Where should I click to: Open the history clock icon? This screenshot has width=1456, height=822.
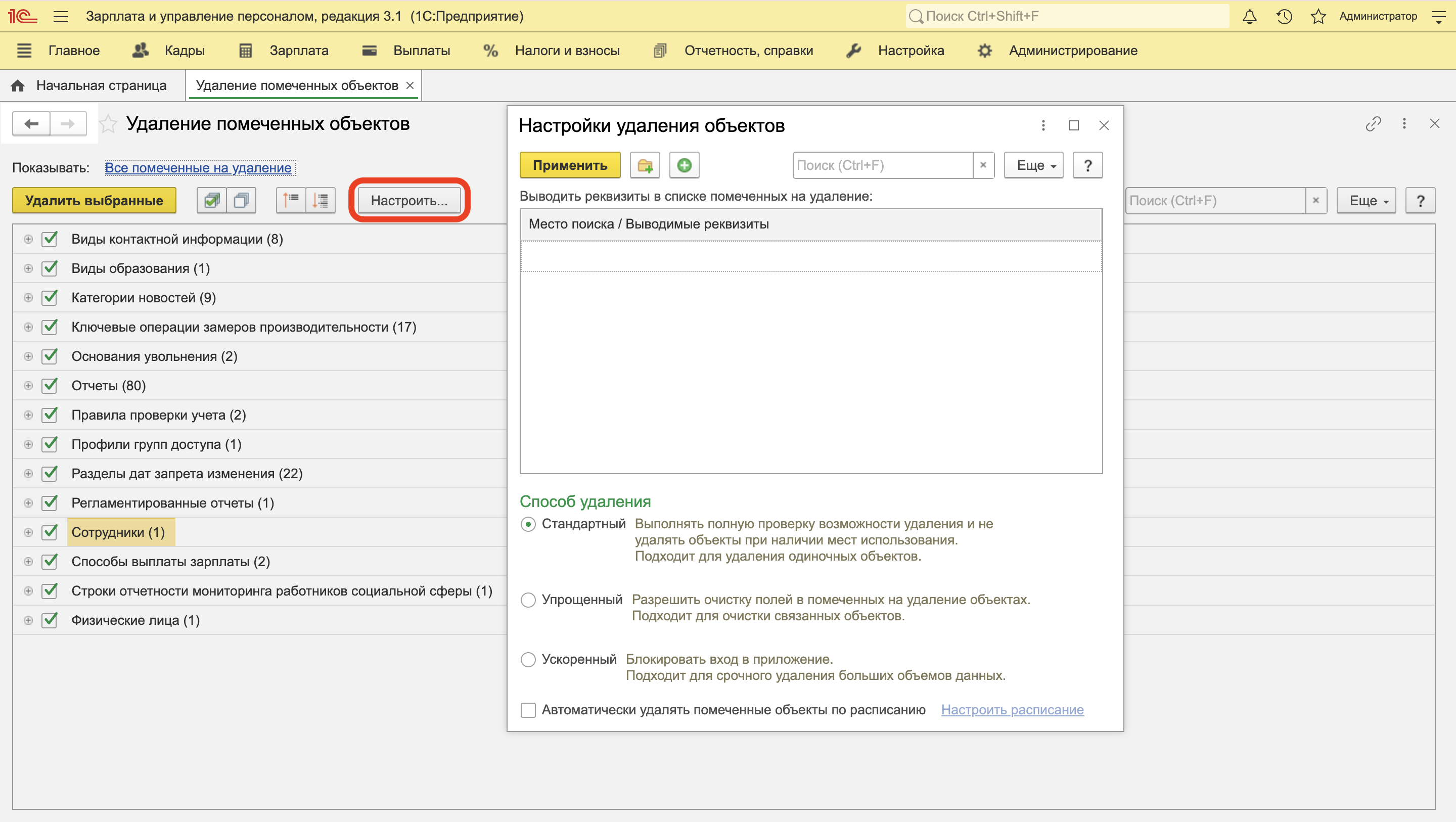click(1284, 16)
